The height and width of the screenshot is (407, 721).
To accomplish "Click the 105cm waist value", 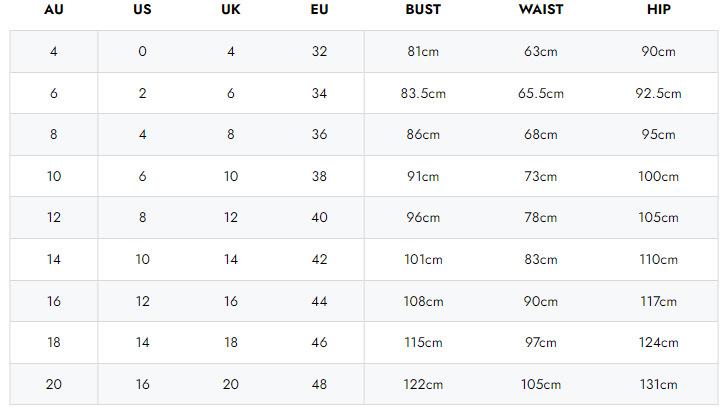I will coord(541,384).
